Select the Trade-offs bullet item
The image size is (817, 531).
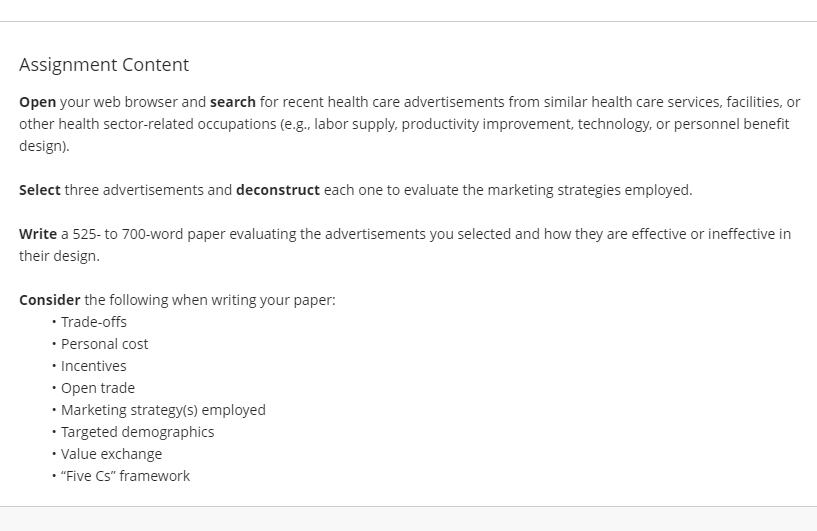click(x=94, y=322)
